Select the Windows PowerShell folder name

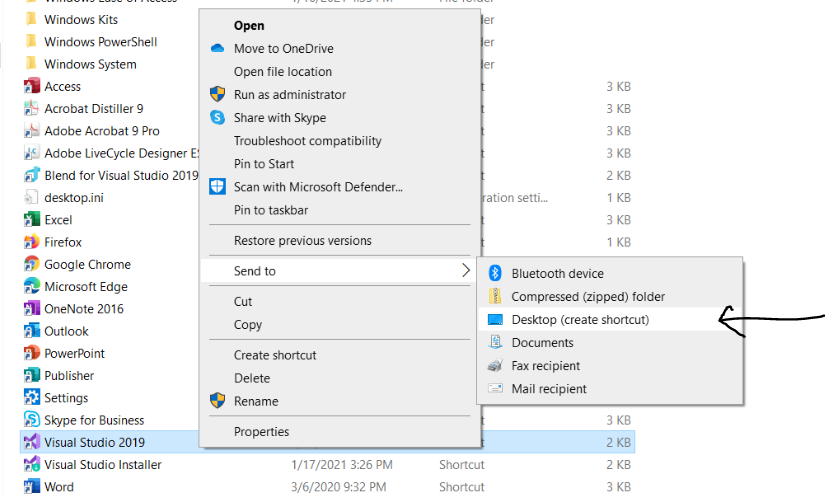100,42
